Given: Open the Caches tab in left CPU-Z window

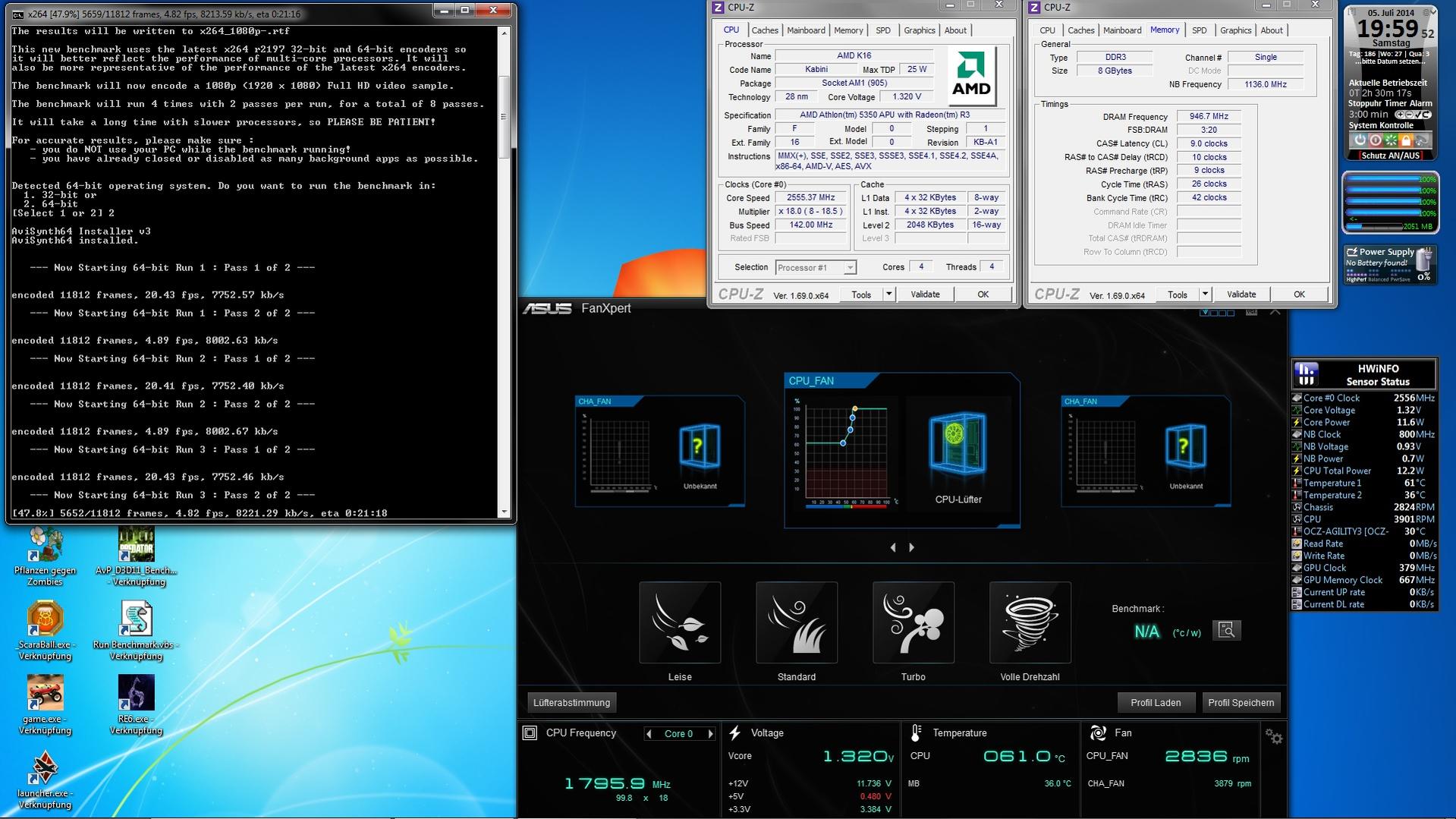Looking at the screenshot, I should [x=765, y=30].
